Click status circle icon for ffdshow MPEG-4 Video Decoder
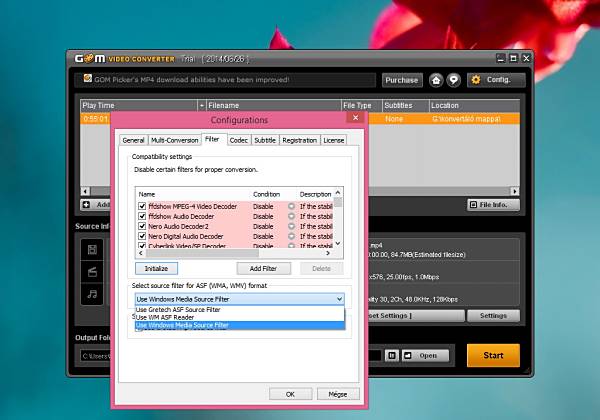The width and height of the screenshot is (600, 420). coord(292,206)
